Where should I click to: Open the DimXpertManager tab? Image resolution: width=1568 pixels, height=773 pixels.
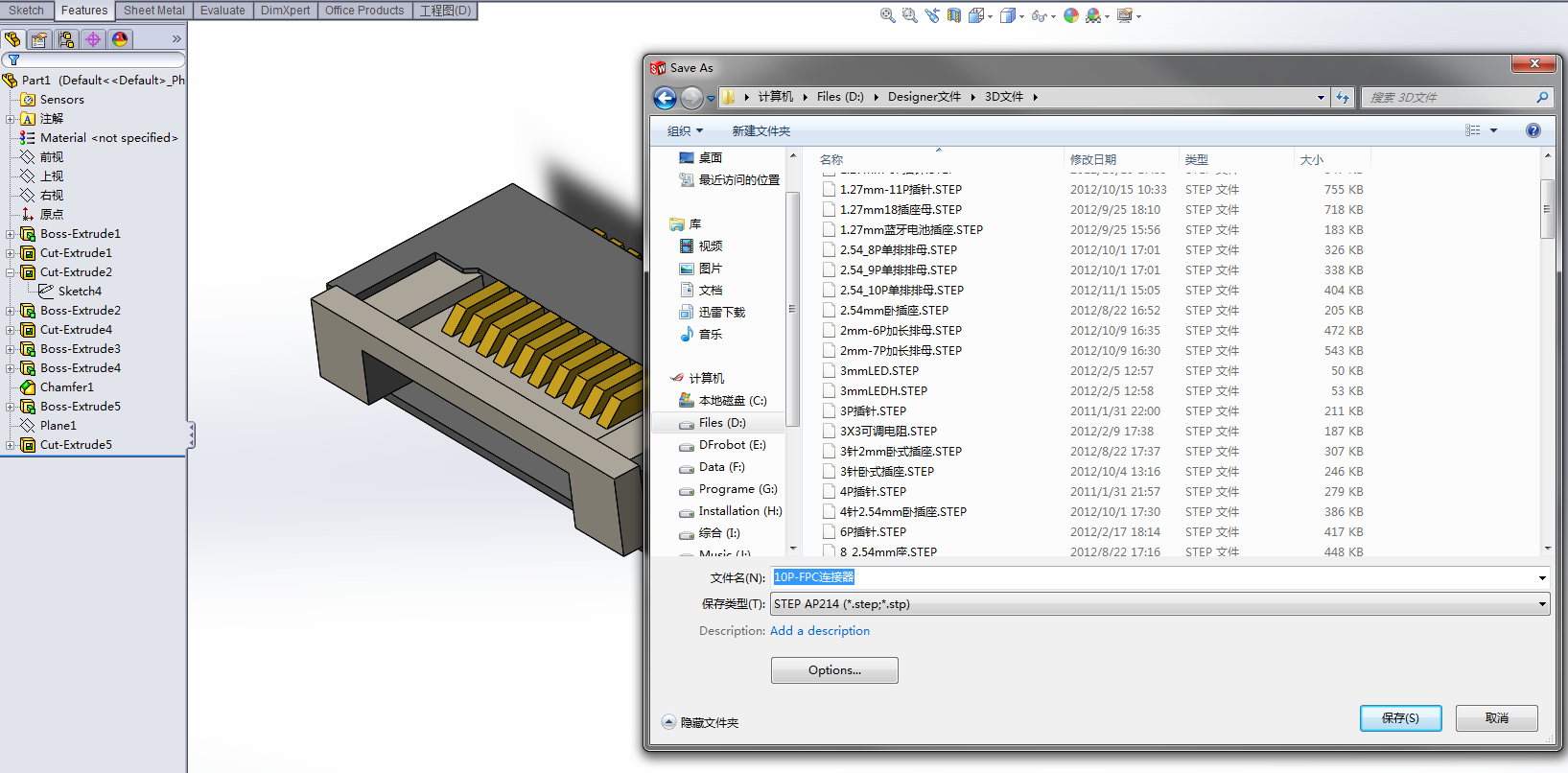(93, 39)
